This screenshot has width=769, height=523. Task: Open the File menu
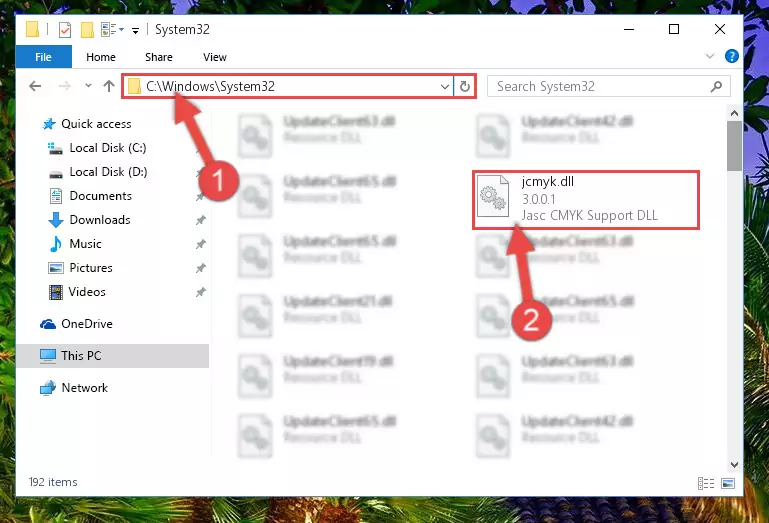(x=43, y=57)
